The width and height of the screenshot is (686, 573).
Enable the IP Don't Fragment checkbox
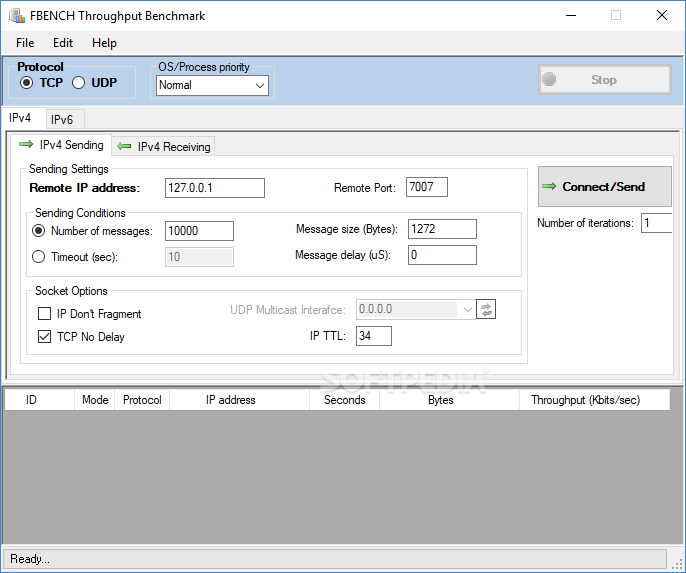(44, 314)
